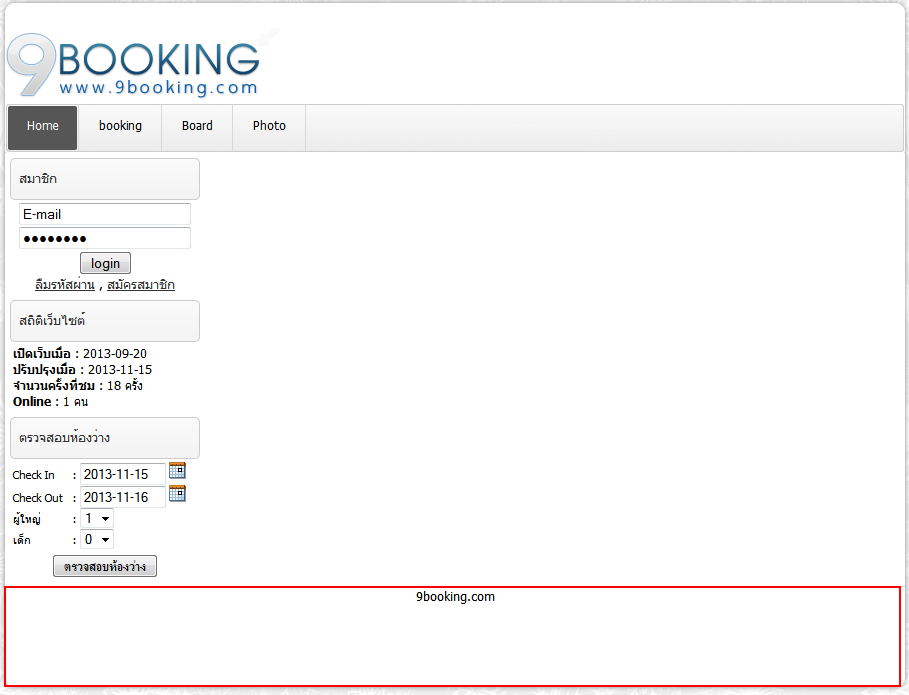The image size is (909, 695).
Task: Click the 2013-09-20 opening date text
Action: pos(115,354)
